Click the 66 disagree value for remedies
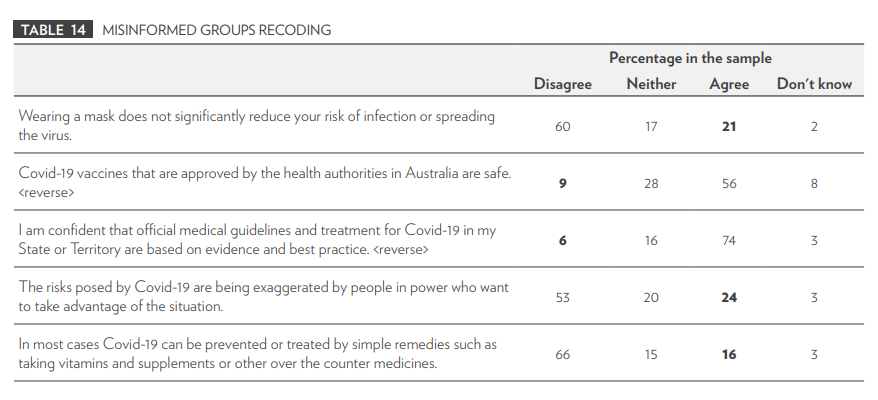Viewport: 878px width, 400px height. (x=562, y=355)
